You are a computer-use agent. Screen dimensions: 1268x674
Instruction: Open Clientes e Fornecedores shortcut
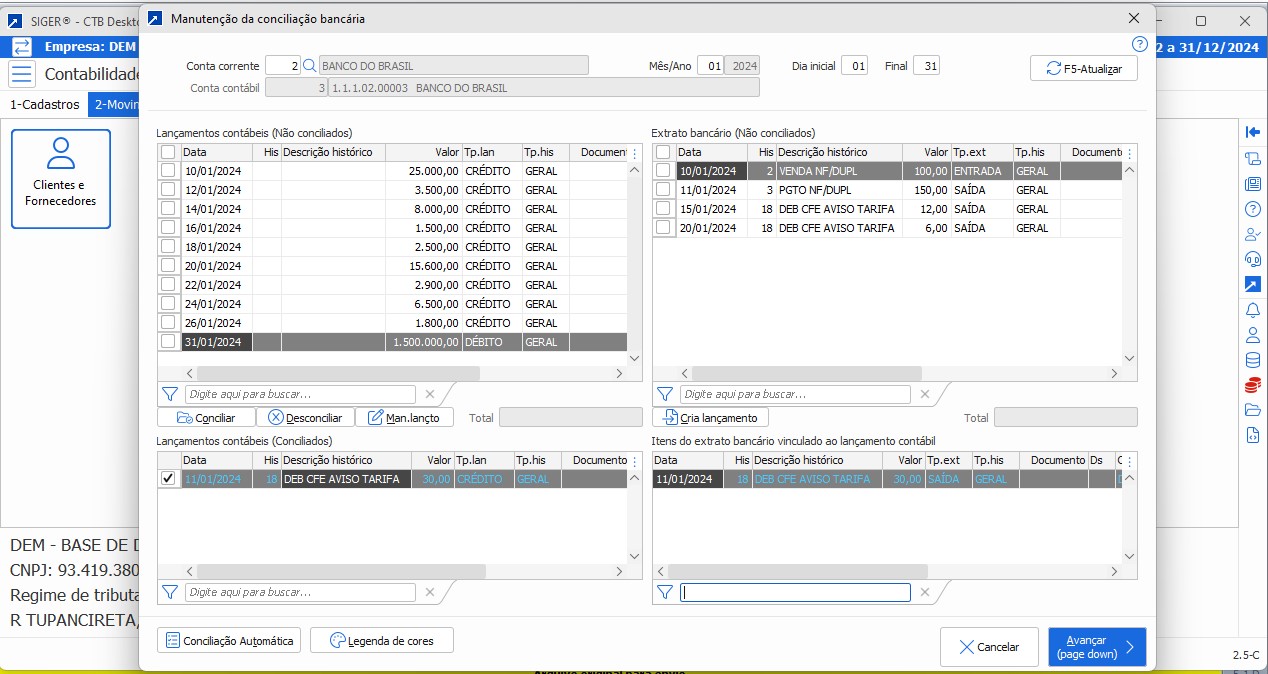[61, 178]
